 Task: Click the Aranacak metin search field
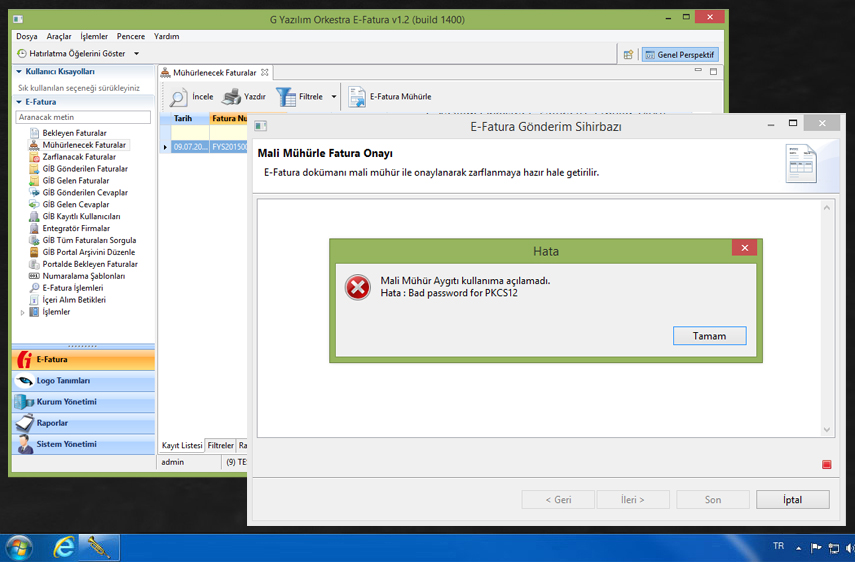click(x=83, y=117)
